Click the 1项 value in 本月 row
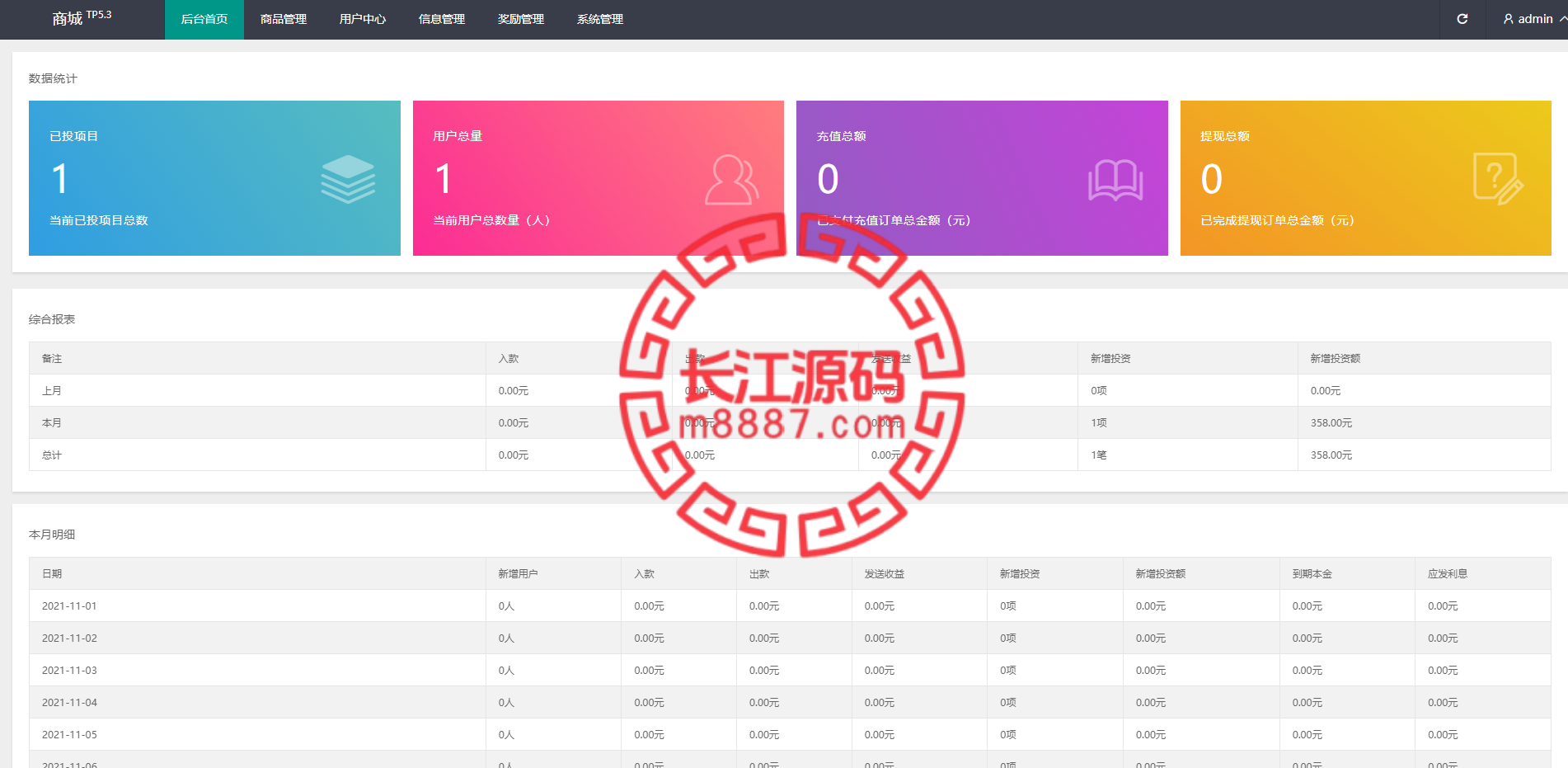This screenshot has width=1568, height=768. click(x=1099, y=423)
